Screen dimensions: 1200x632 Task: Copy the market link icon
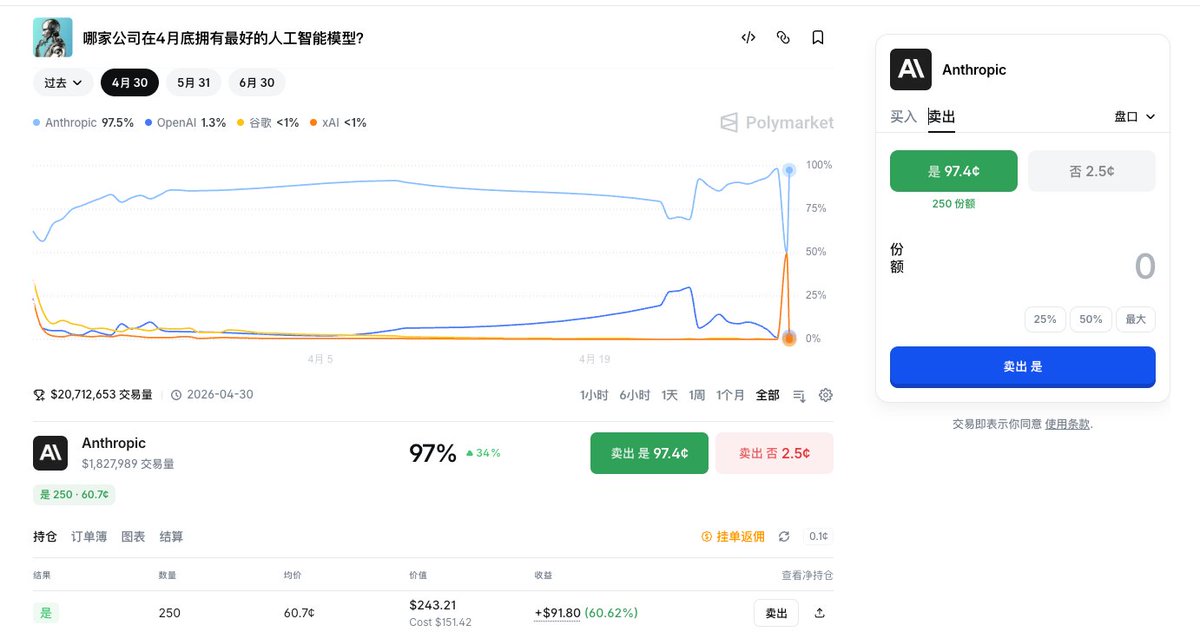(x=783, y=38)
